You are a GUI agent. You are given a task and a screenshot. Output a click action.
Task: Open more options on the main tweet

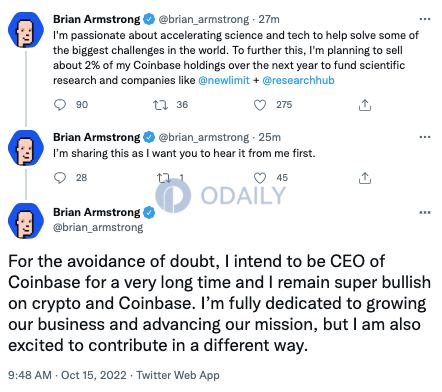click(x=425, y=212)
